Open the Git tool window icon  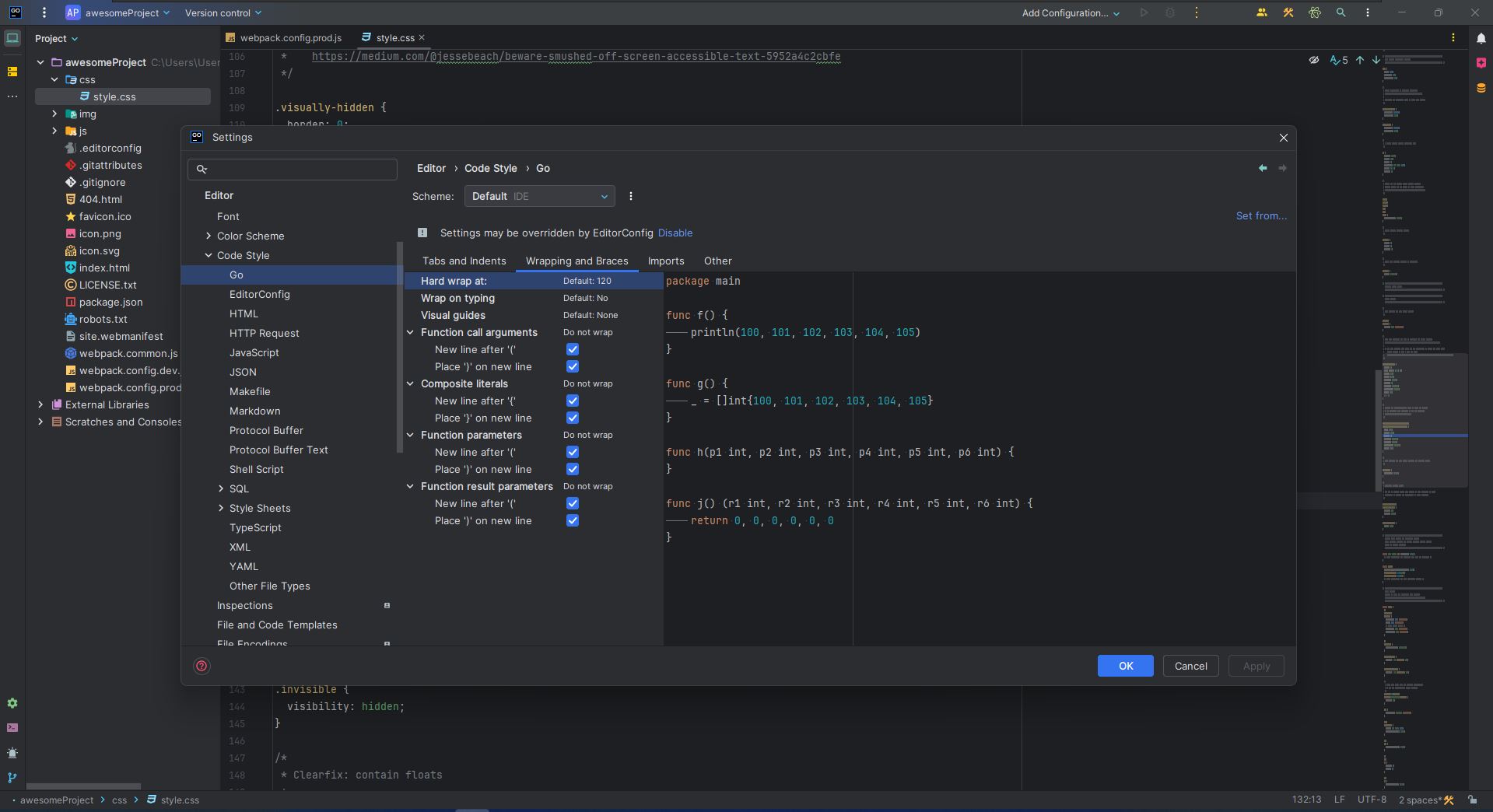click(12, 777)
